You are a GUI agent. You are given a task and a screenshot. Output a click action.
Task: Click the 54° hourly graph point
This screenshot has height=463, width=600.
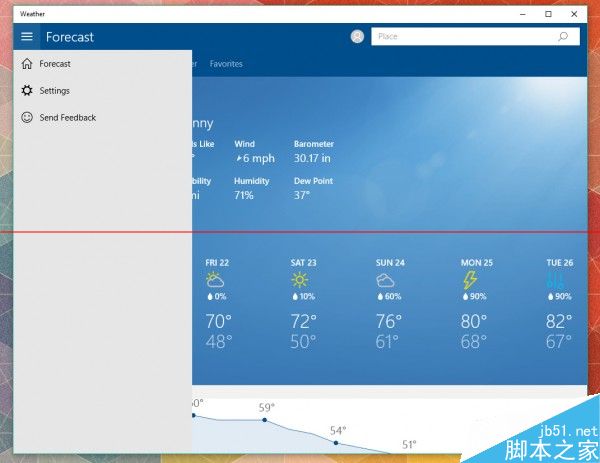pyautogui.click(x=336, y=443)
